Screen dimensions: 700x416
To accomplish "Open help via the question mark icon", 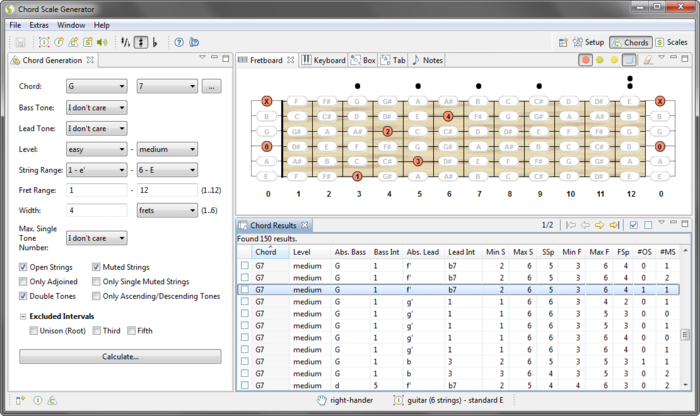I will click(179, 42).
